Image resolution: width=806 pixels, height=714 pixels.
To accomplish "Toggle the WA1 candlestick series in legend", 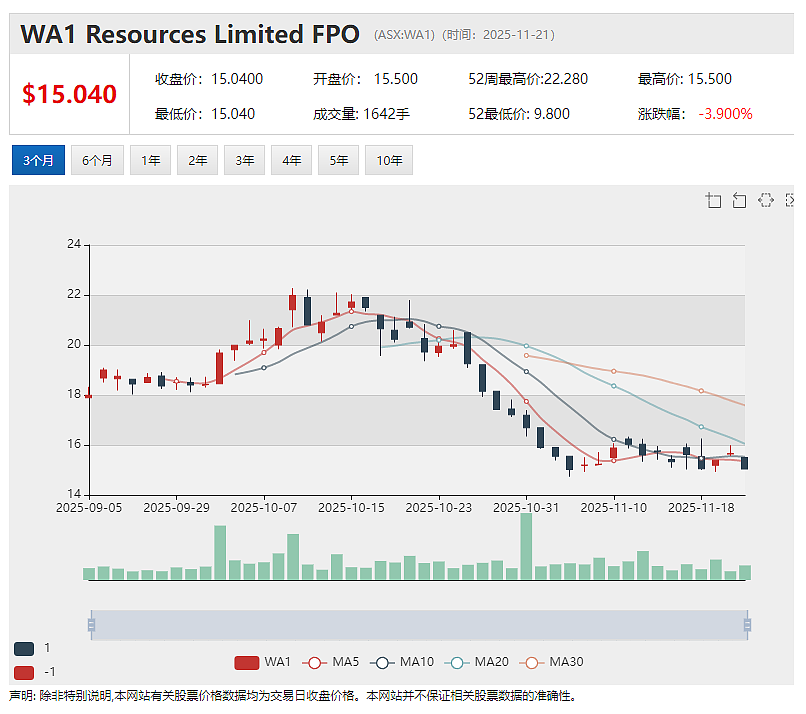I will click(262, 662).
